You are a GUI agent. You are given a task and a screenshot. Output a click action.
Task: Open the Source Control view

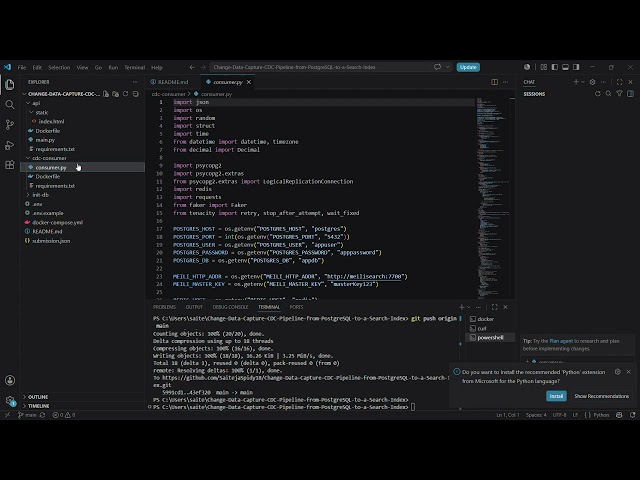(10, 124)
